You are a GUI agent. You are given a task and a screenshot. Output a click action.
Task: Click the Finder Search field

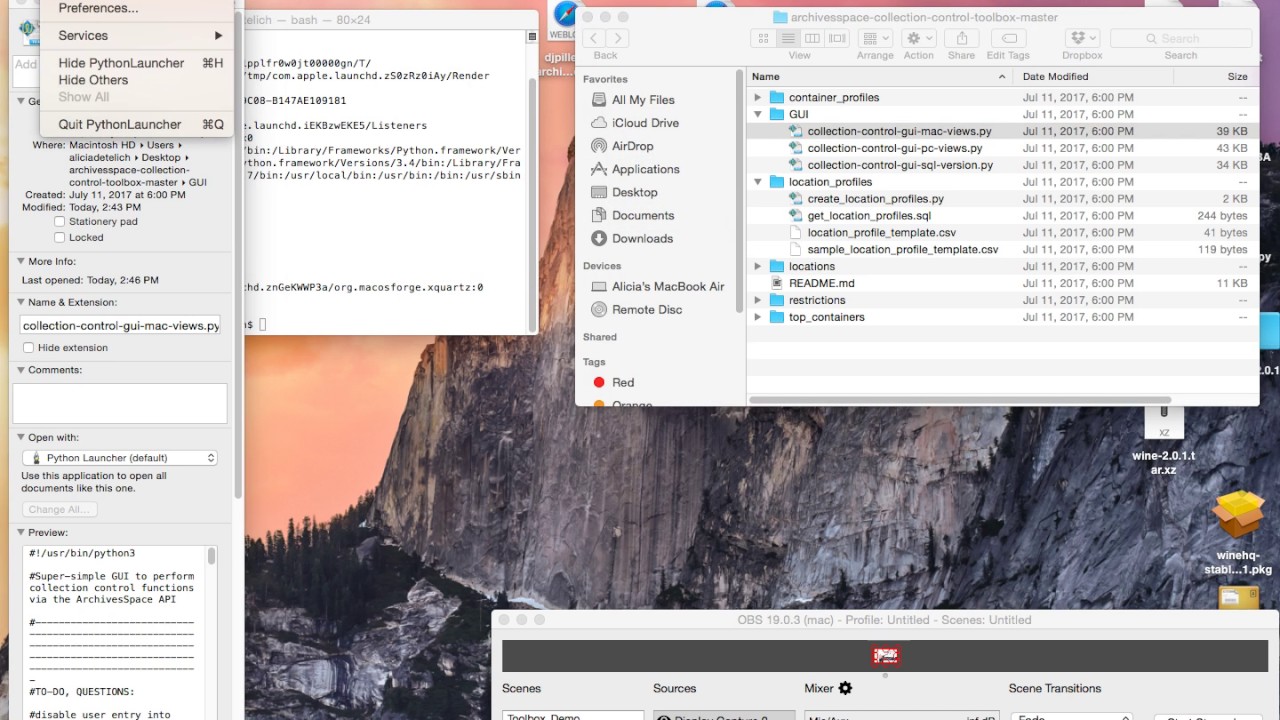(1181, 38)
